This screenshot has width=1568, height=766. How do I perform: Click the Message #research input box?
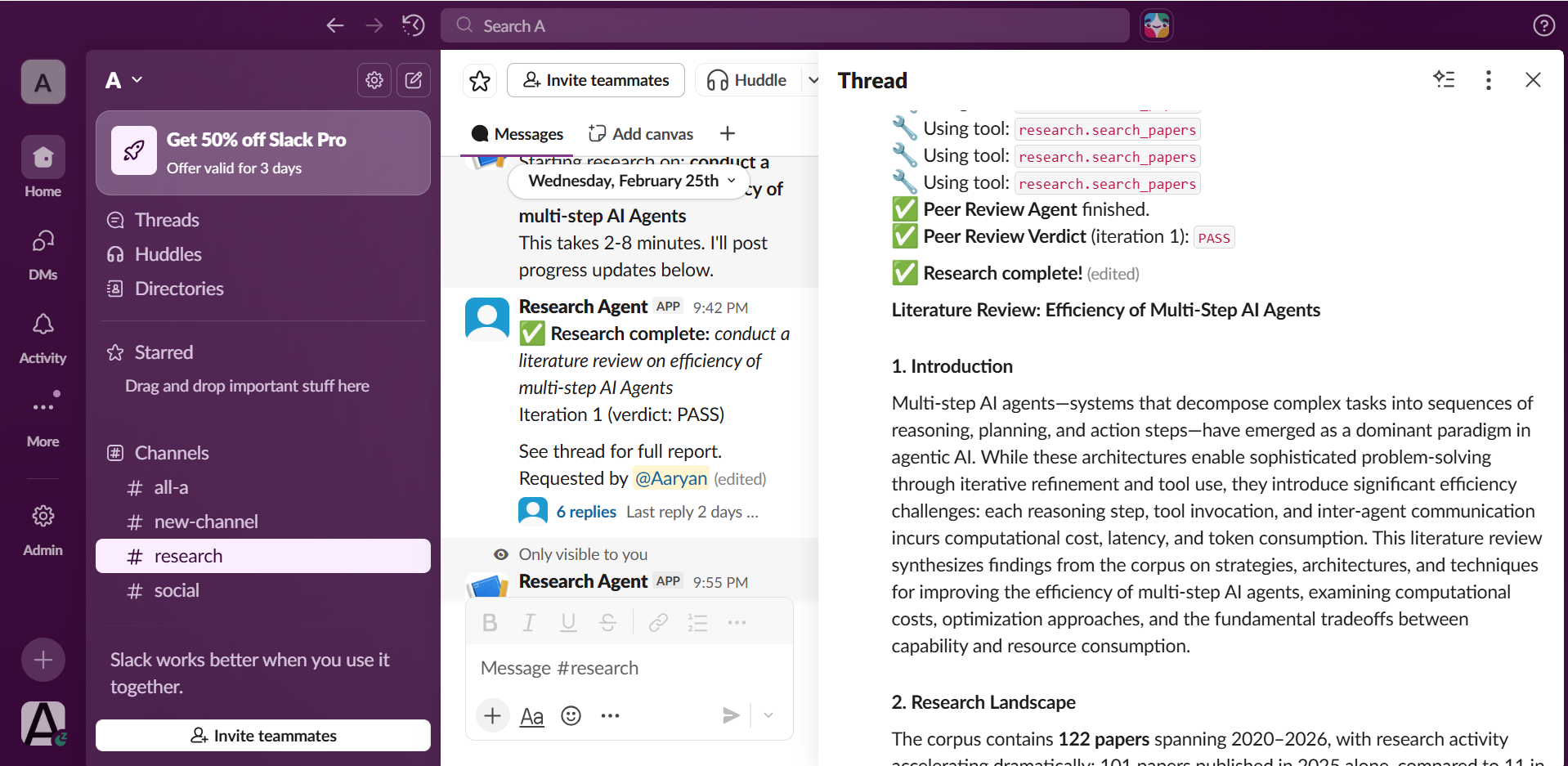(629, 668)
